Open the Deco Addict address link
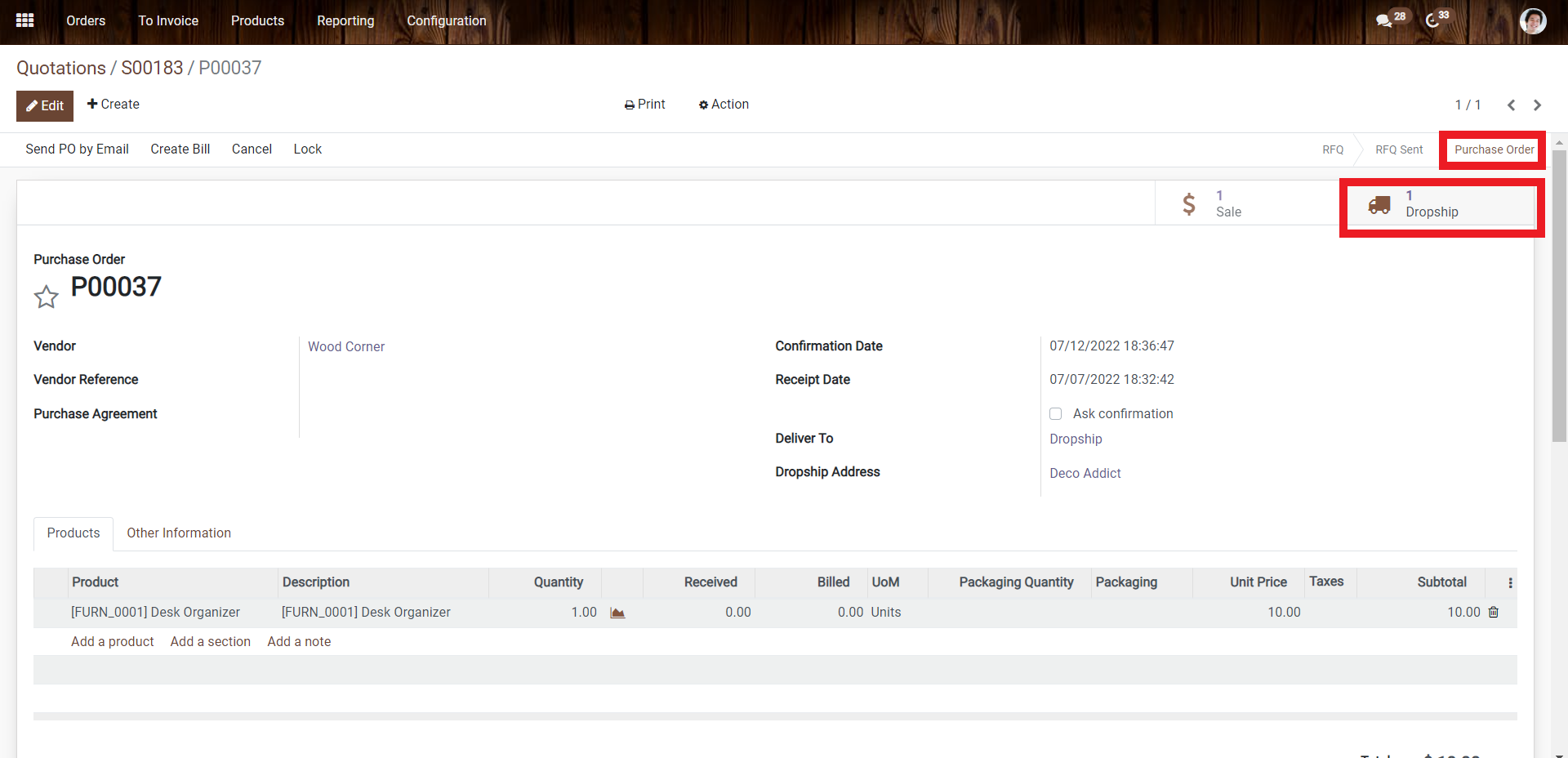1568x758 pixels. [1085, 474]
